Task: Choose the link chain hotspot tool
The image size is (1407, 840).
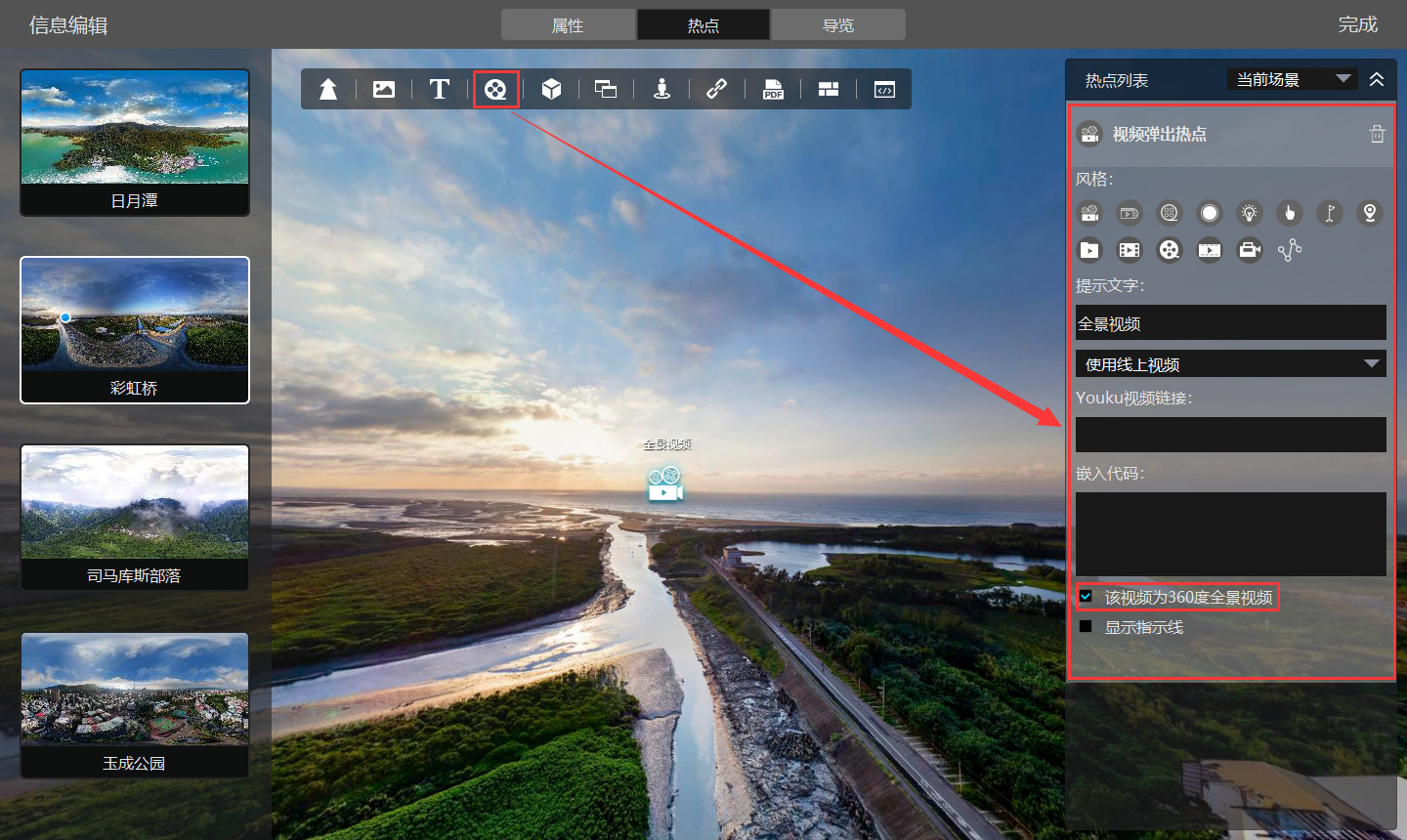Action: pos(716,90)
